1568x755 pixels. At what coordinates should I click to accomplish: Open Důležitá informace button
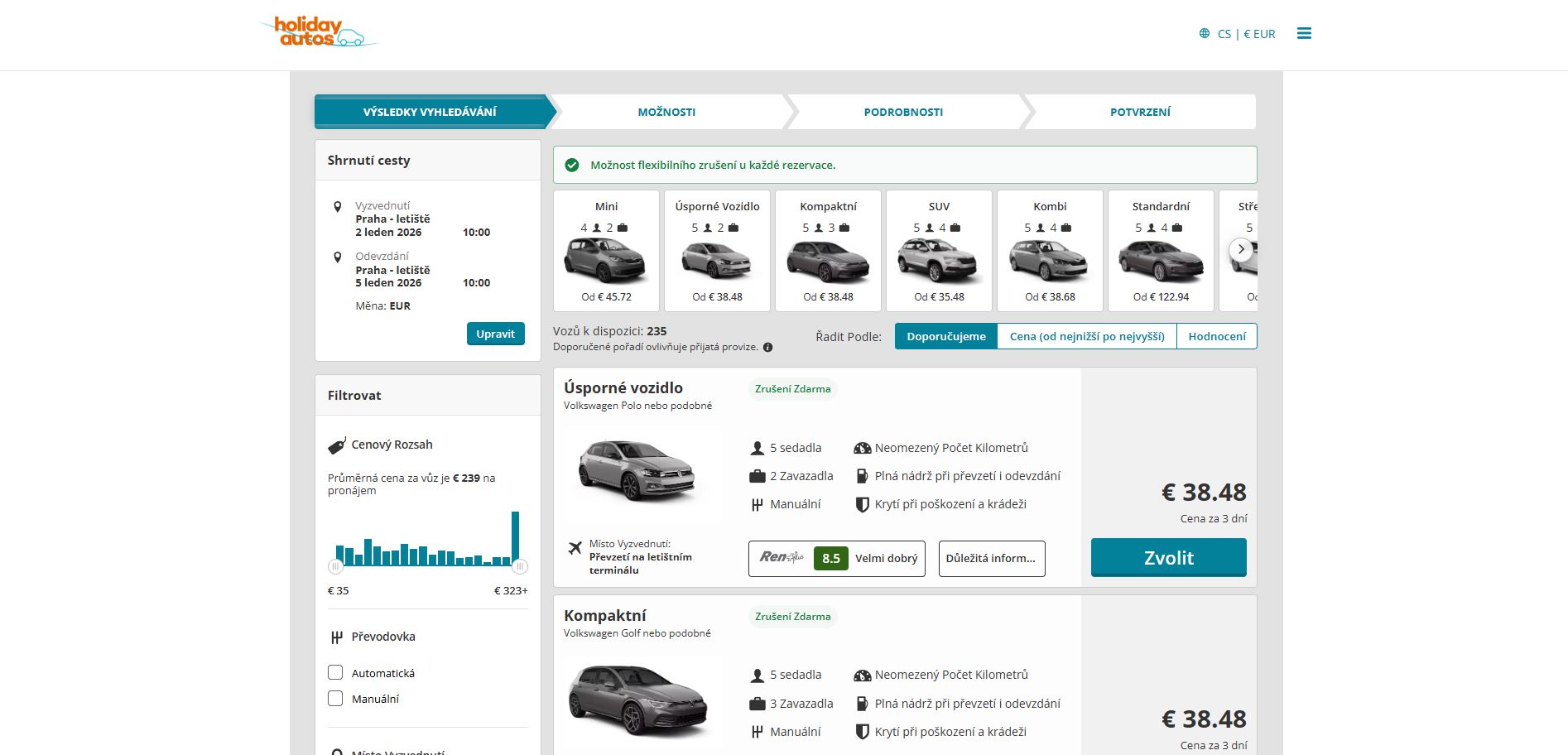click(x=992, y=558)
